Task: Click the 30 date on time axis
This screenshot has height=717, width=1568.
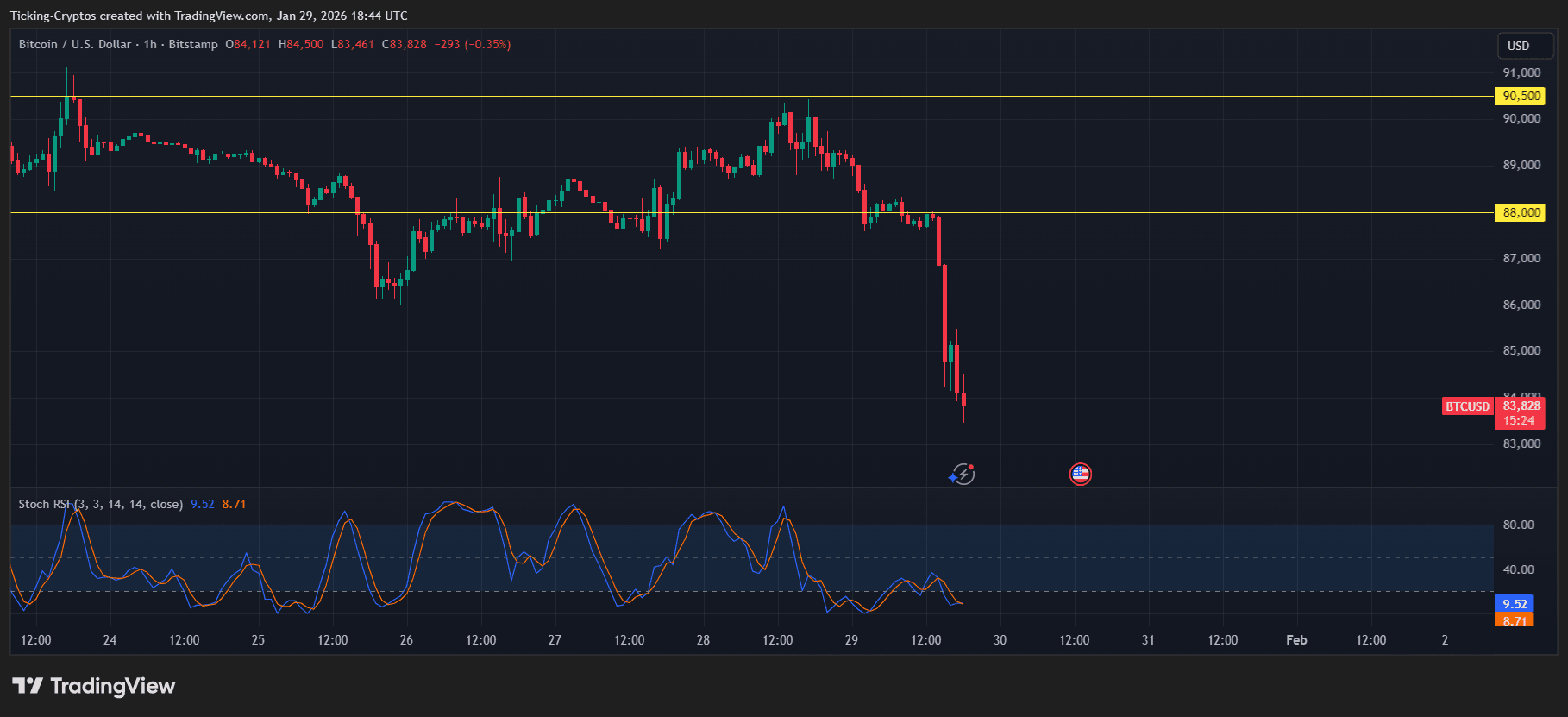Action: point(1000,640)
